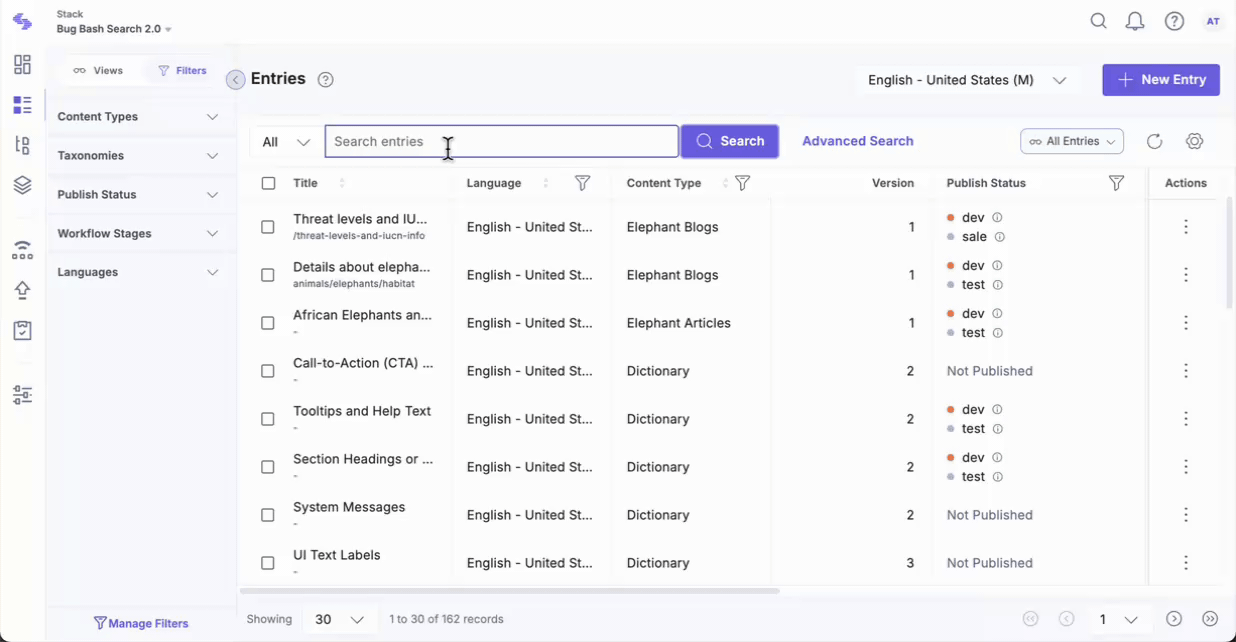Screen dimensions: 1236x642
Task: Click the purple Search button
Action: [730, 141]
